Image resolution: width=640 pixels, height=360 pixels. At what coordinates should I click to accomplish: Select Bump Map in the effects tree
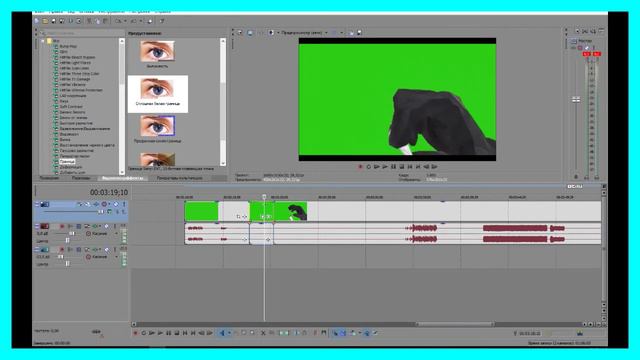(68, 46)
